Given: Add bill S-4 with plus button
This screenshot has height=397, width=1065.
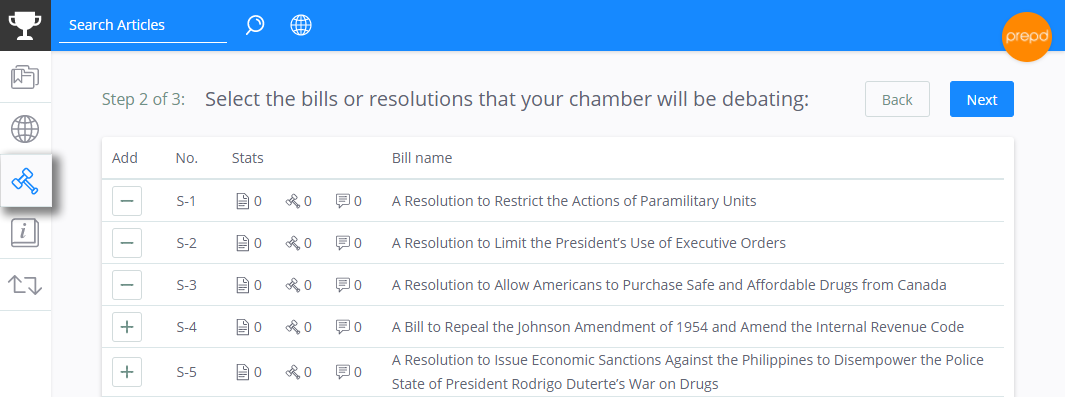Looking at the screenshot, I should [x=127, y=327].
